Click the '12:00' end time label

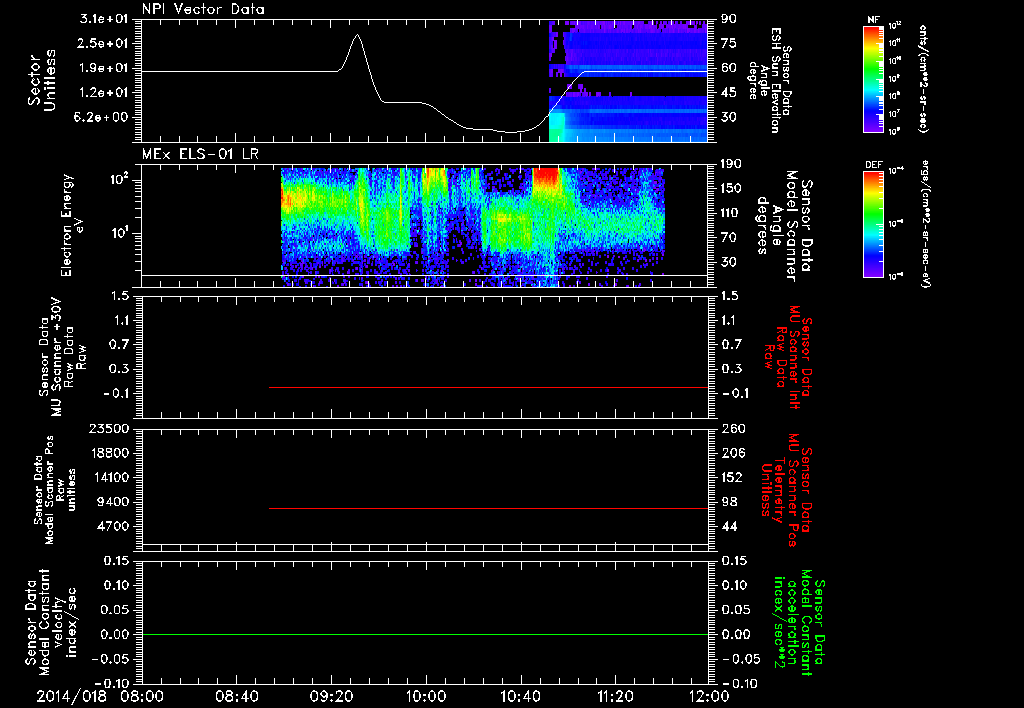709,696
